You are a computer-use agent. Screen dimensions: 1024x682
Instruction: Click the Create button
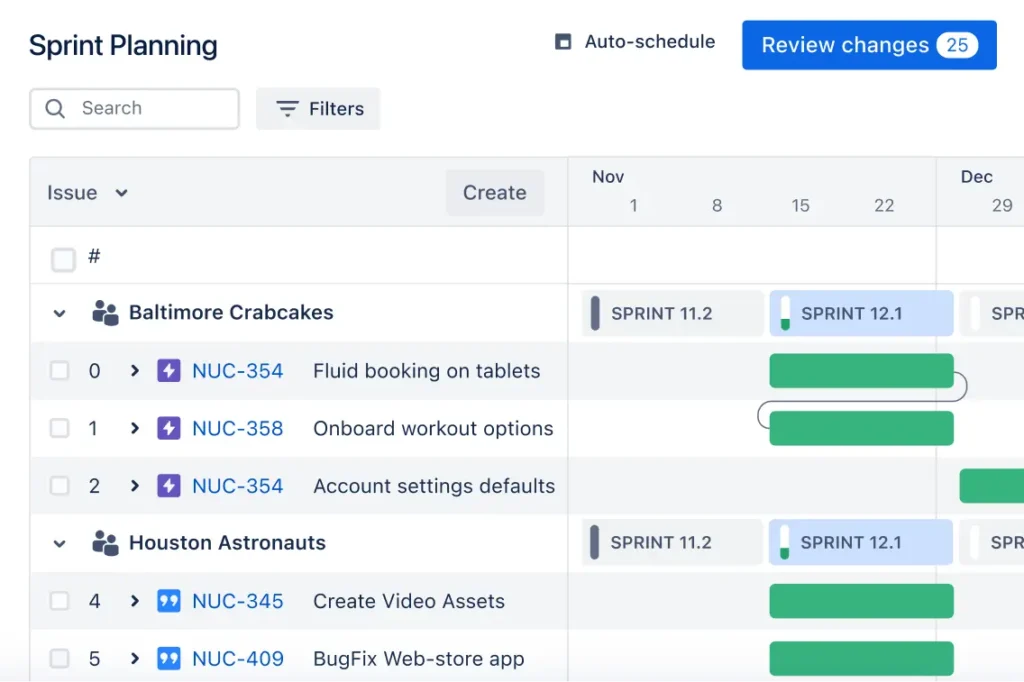[x=494, y=192]
